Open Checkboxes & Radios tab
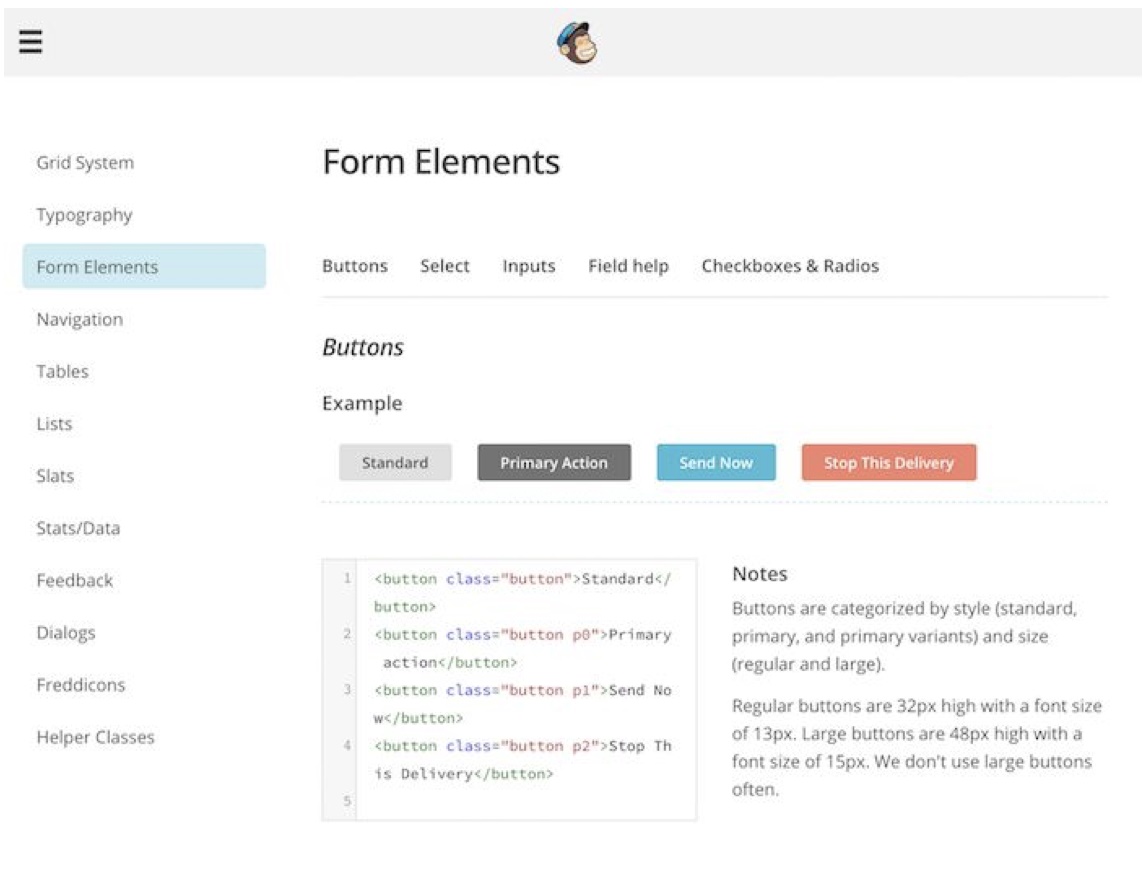Image resolution: width=1144 pixels, height=896 pixels. coord(790,266)
